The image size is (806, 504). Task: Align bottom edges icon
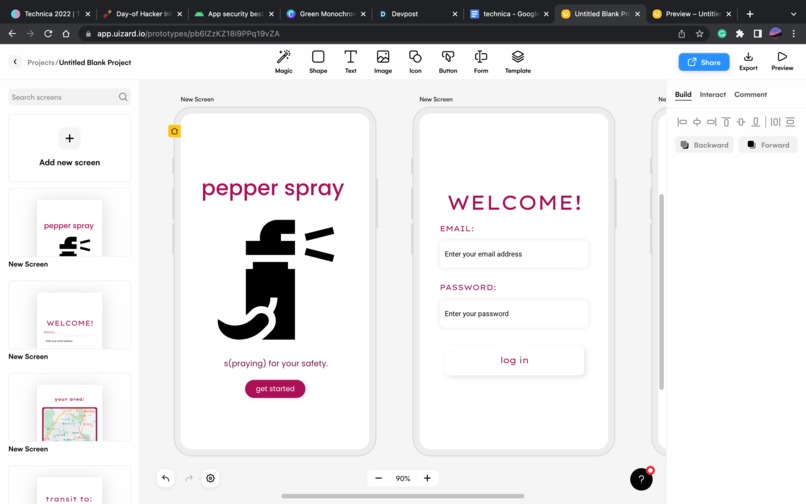pyautogui.click(x=756, y=122)
